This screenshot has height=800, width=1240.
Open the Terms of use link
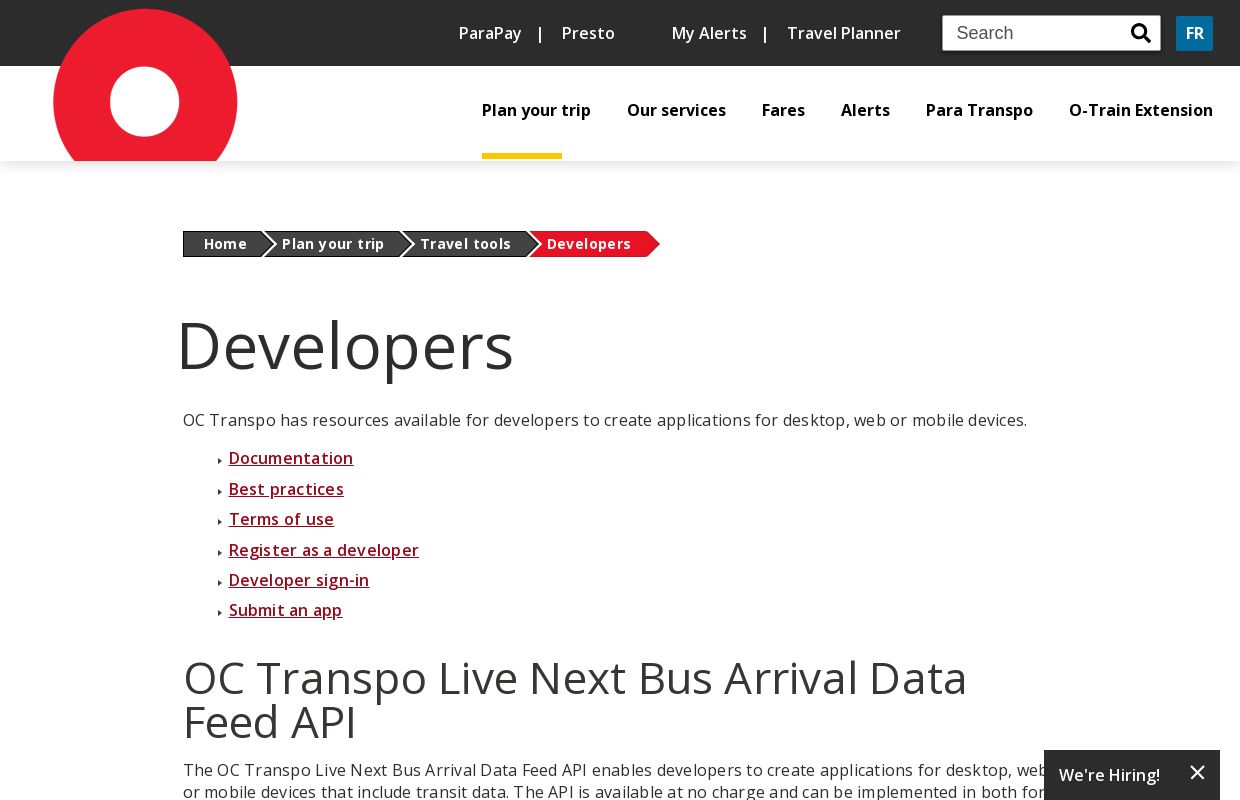tap(281, 519)
